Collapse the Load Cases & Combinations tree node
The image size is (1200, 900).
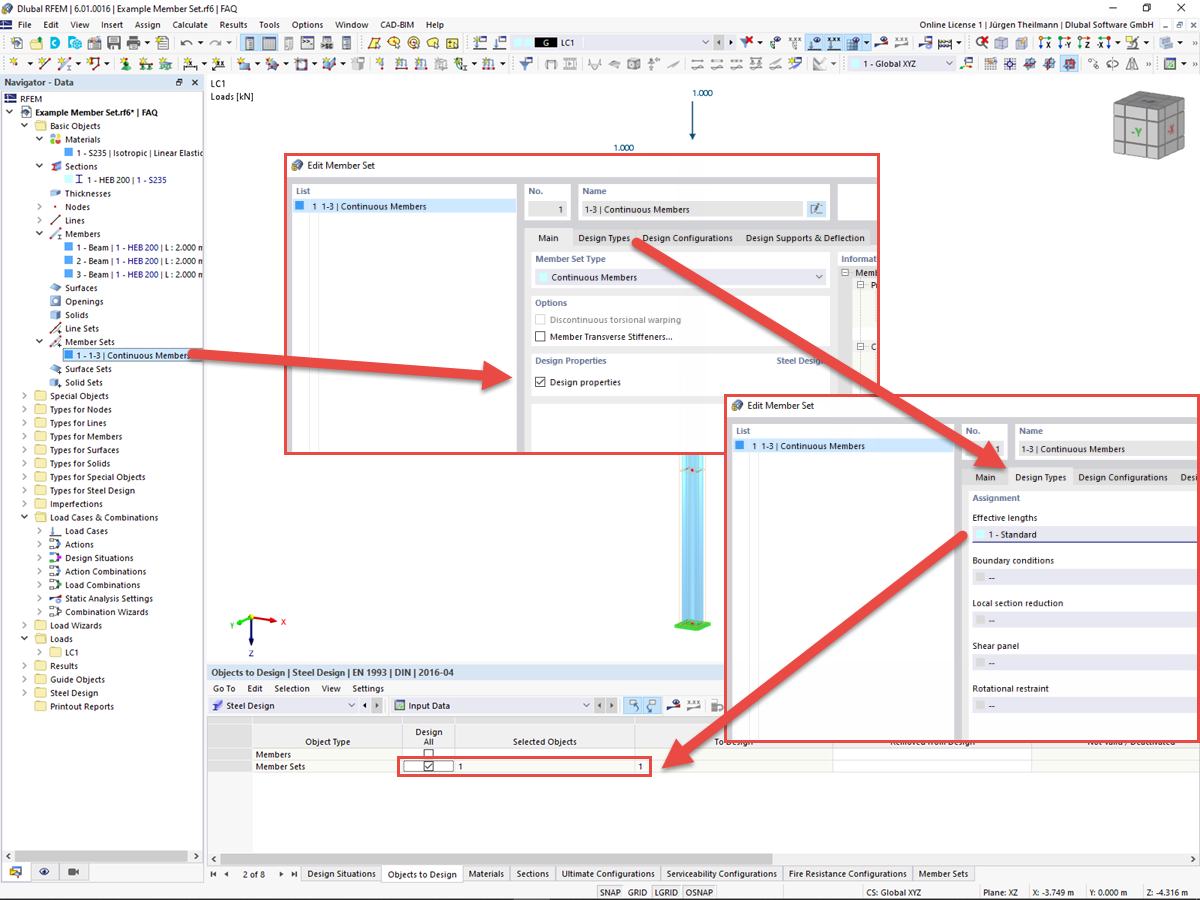tap(23, 517)
